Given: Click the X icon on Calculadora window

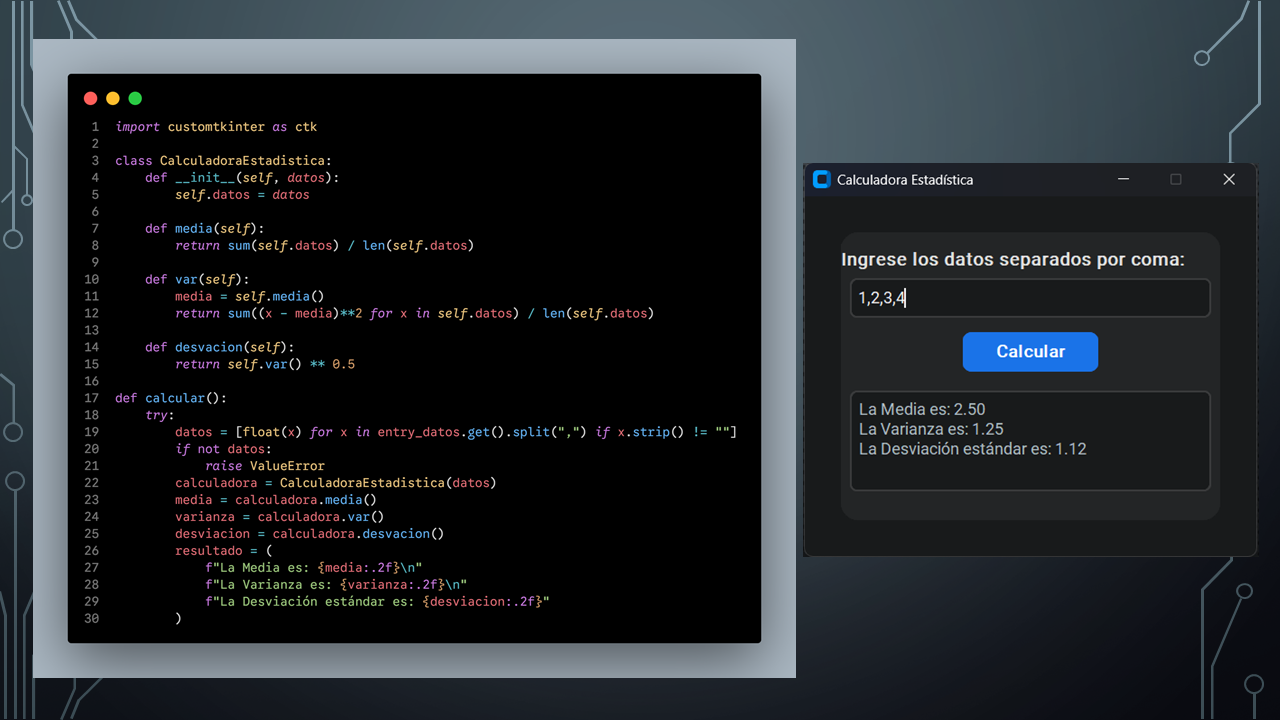Looking at the screenshot, I should (1229, 180).
